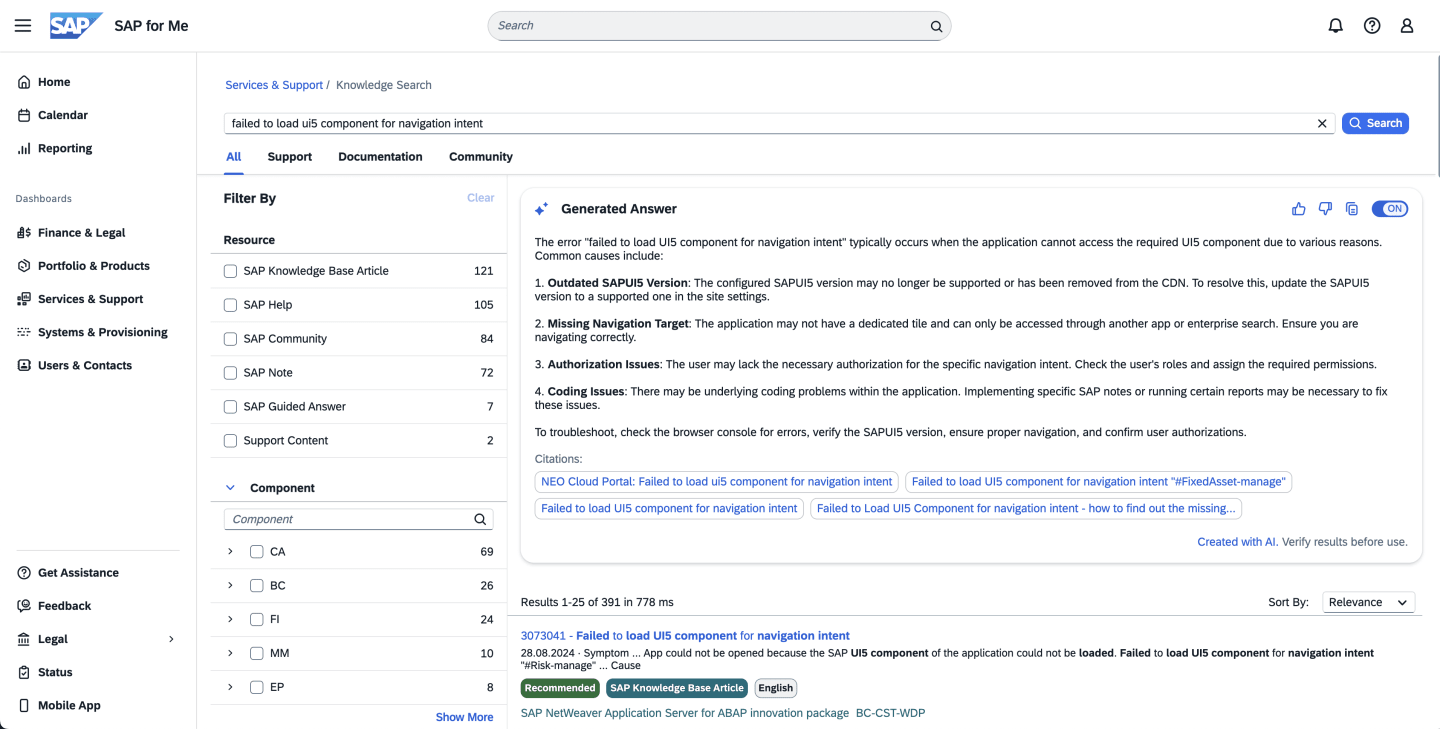Screen dimensions: 1440x729
Task: Switch to the Community tab
Action: [x=480, y=157]
